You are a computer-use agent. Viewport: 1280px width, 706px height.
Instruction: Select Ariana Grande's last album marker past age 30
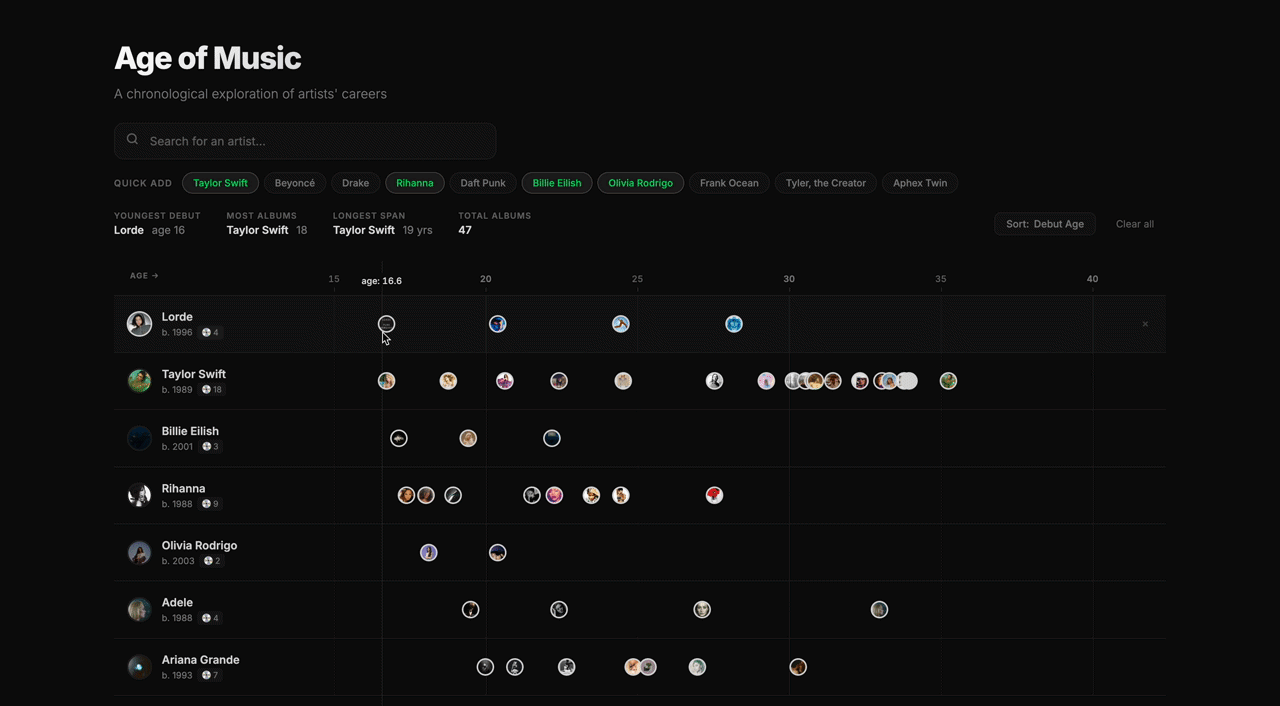coord(798,667)
